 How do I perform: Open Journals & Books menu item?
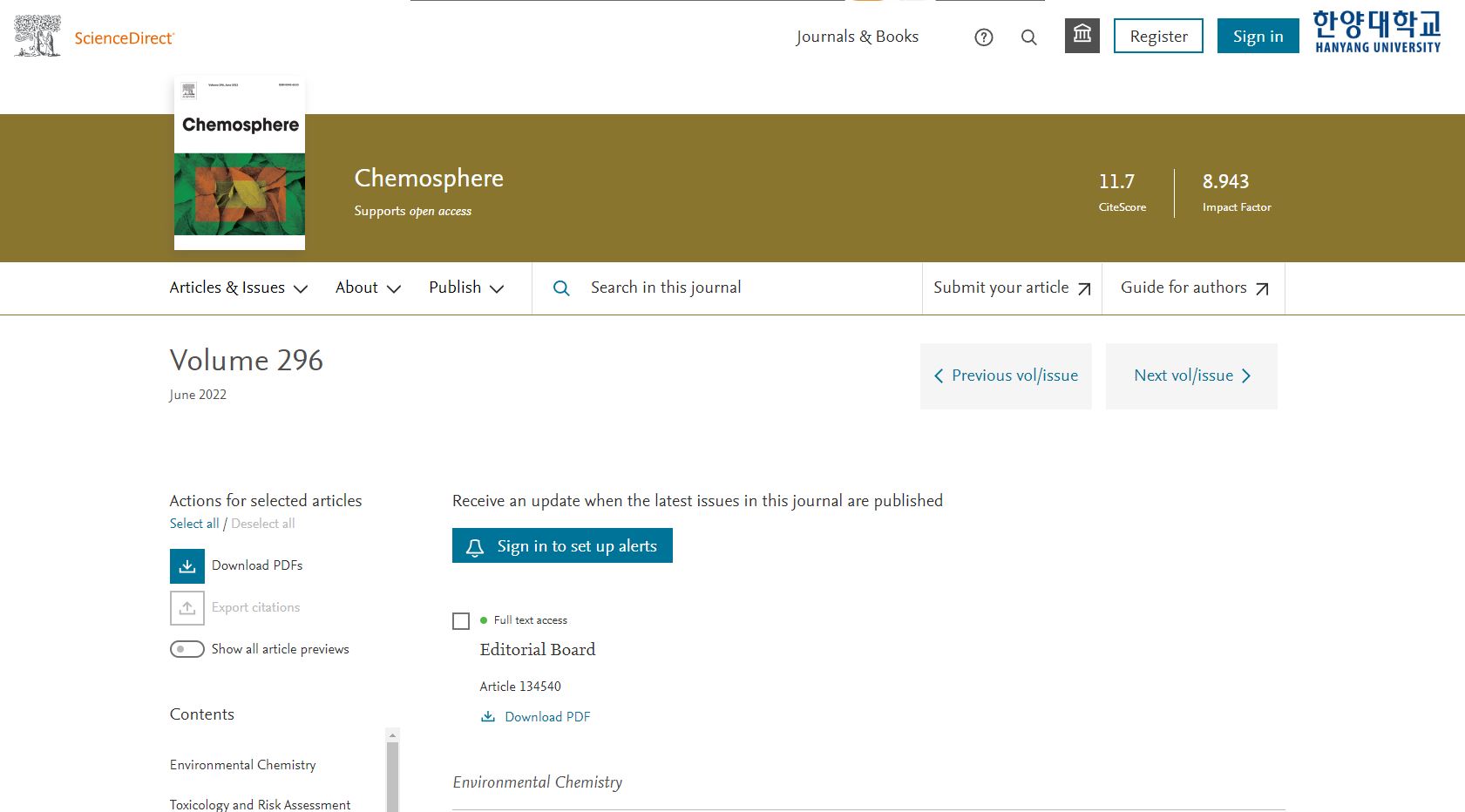(x=857, y=37)
